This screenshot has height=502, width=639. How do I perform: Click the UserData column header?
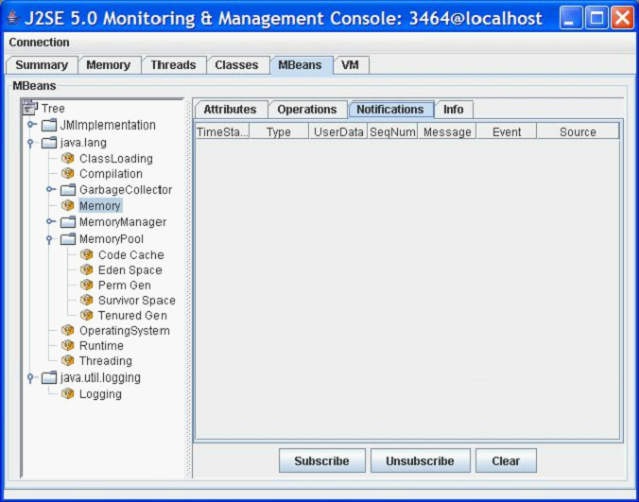[x=338, y=132]
